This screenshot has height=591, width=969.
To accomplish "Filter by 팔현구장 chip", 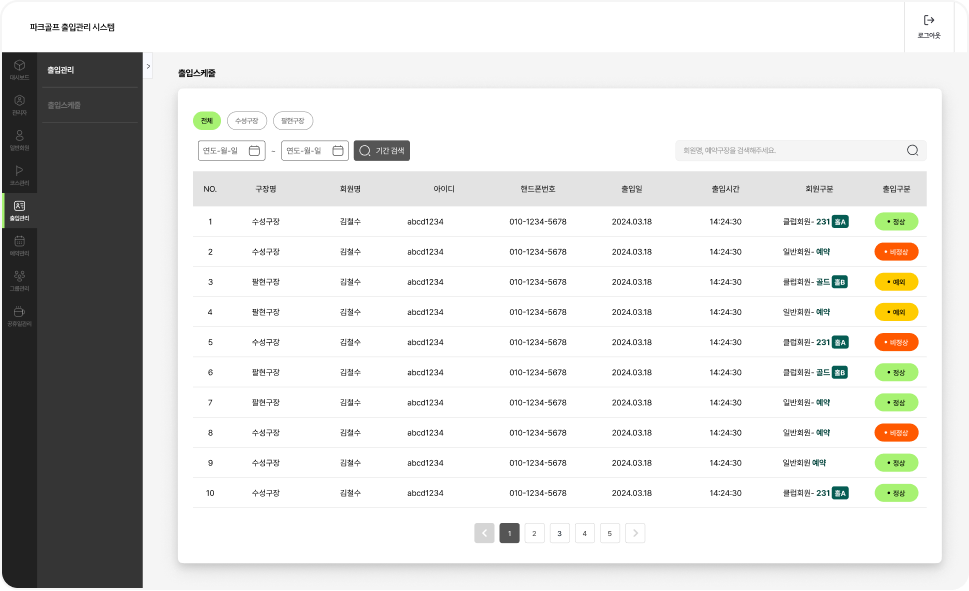I will pyautogui.click(x=293, y=121).
